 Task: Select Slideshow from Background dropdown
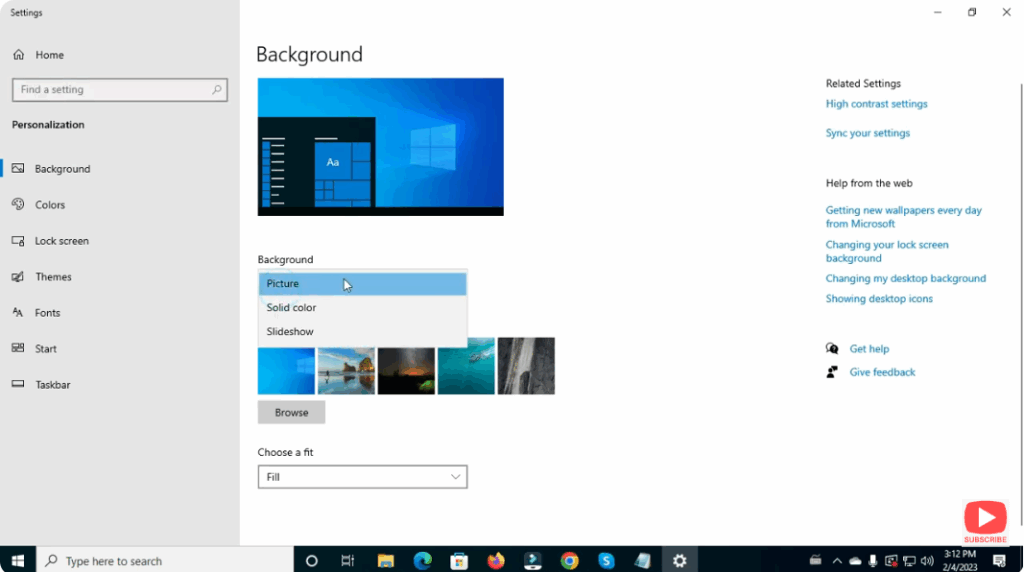point(362,332)
